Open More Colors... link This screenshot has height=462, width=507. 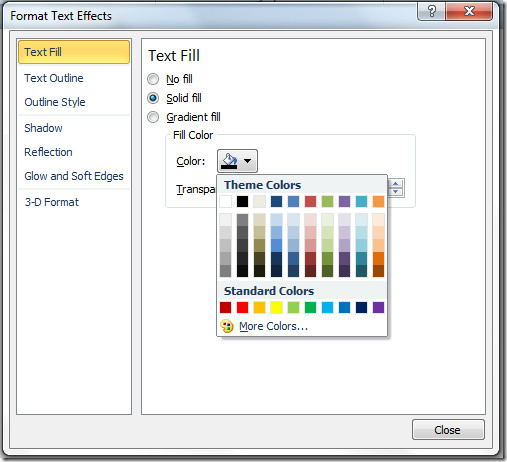273,326
